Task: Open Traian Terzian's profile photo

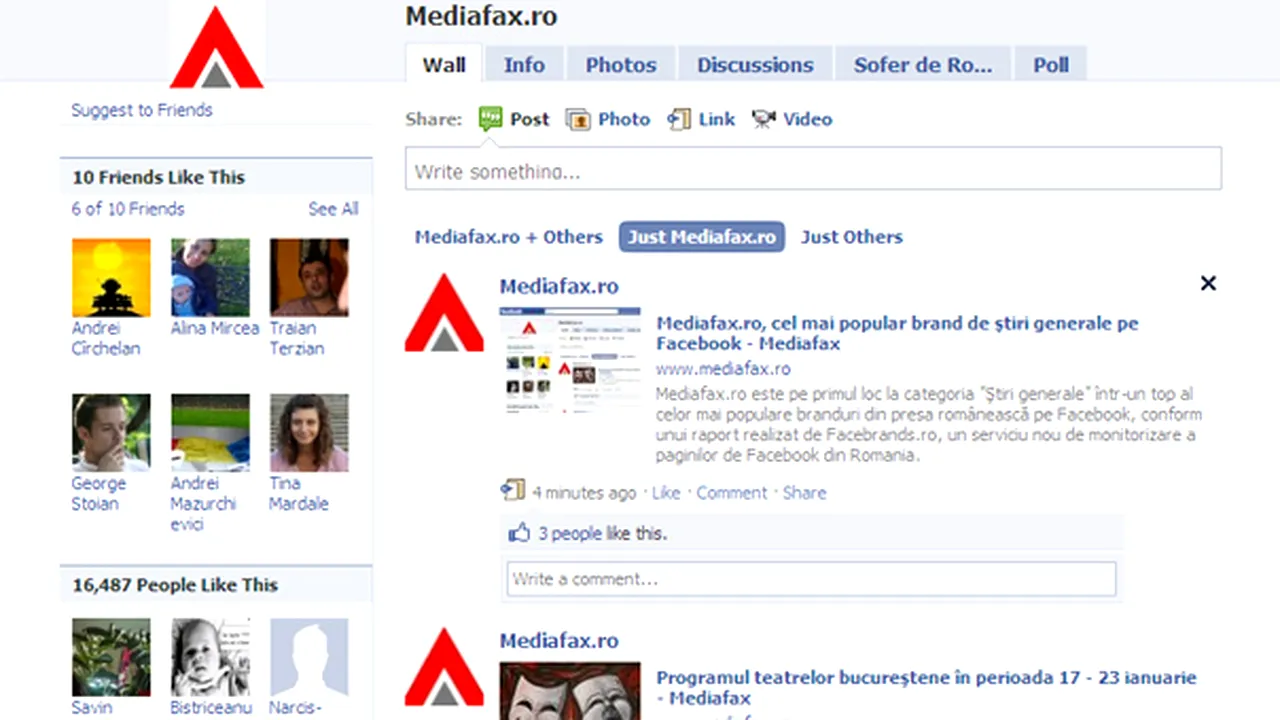Action: pos(309,277)
